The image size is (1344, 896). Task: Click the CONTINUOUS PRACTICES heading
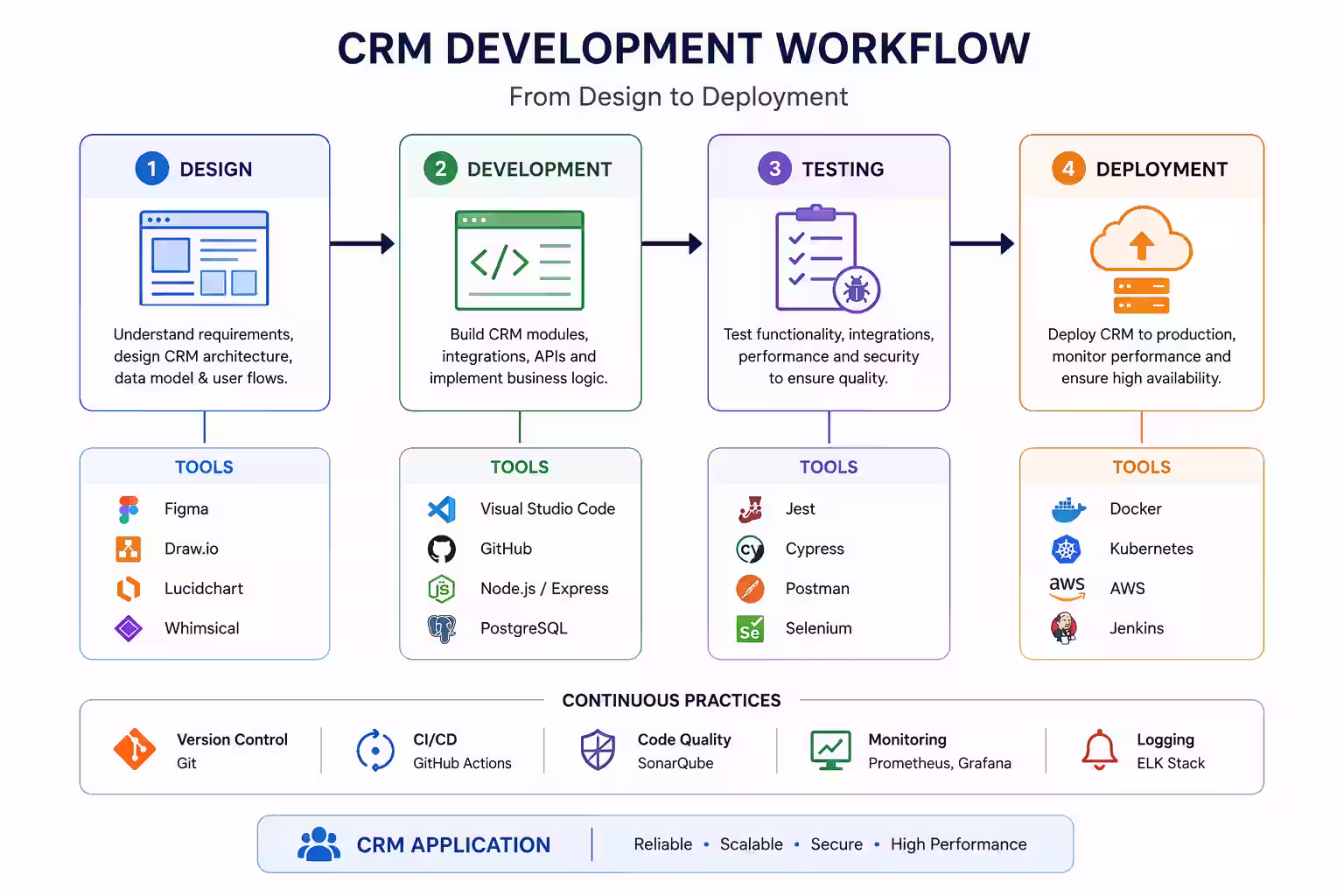point(672,701)
